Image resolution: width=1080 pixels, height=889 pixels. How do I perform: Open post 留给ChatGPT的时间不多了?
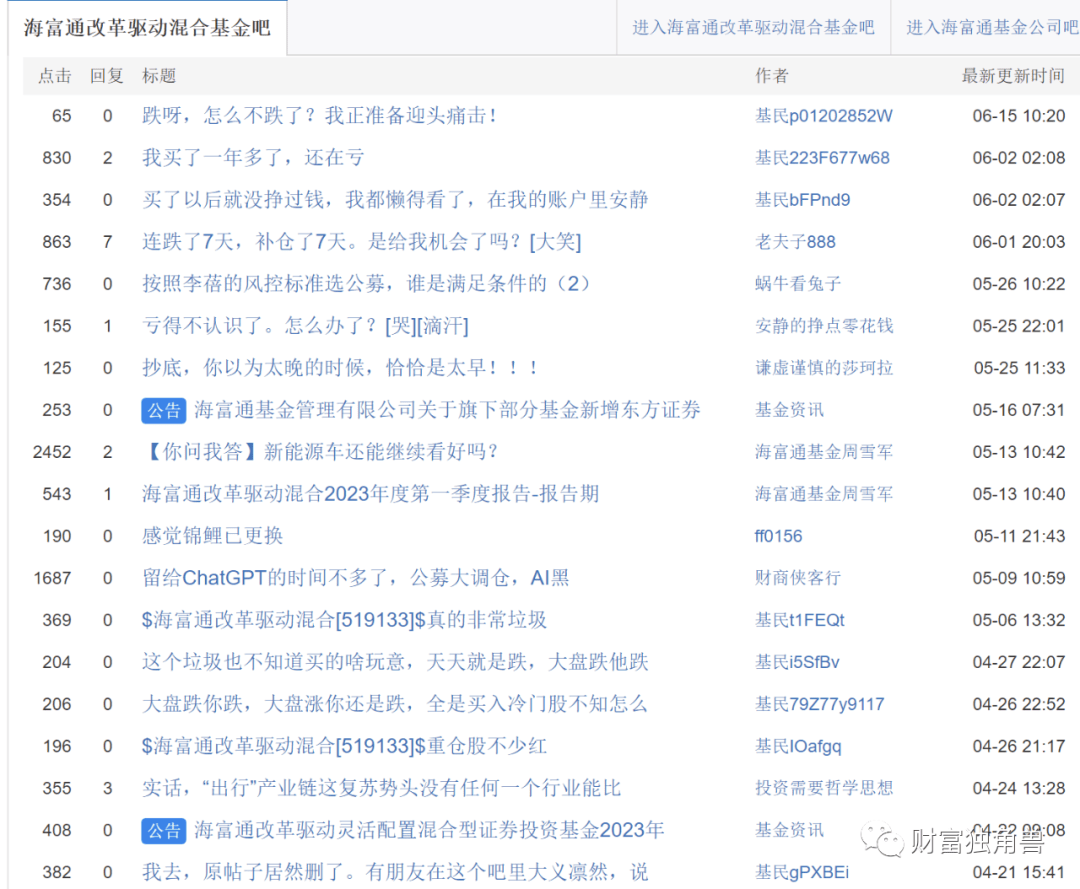pyautogui.click(x=355, y=578)
